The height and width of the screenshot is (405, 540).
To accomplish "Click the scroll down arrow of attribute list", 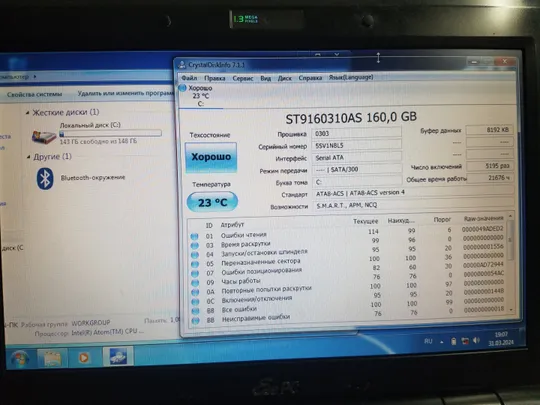I will 511,310.
